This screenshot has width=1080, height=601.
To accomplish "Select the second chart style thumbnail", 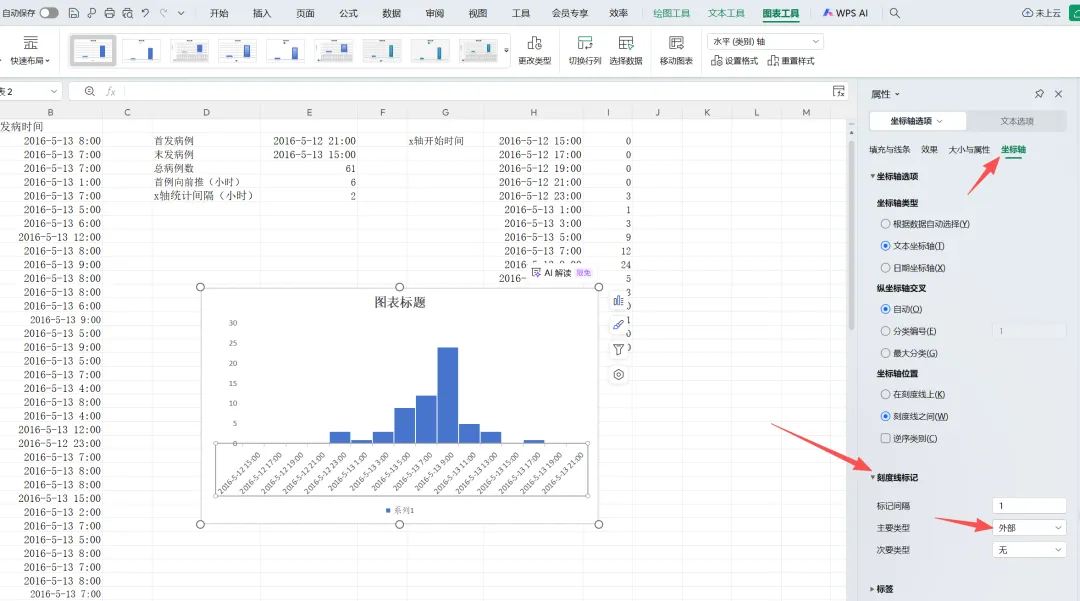I will (141, 51).
